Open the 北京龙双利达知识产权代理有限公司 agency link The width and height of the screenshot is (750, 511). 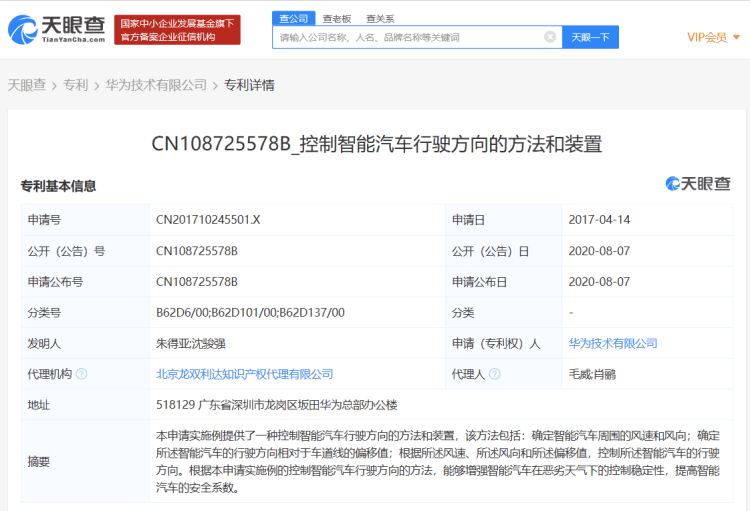point(244,374)
